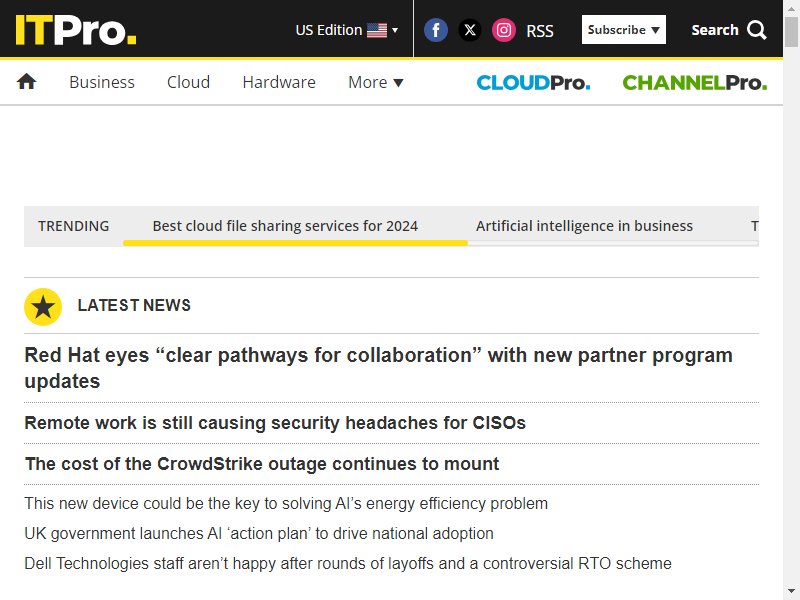
Task: Go to home via house icon
Action: click(27, 82)
